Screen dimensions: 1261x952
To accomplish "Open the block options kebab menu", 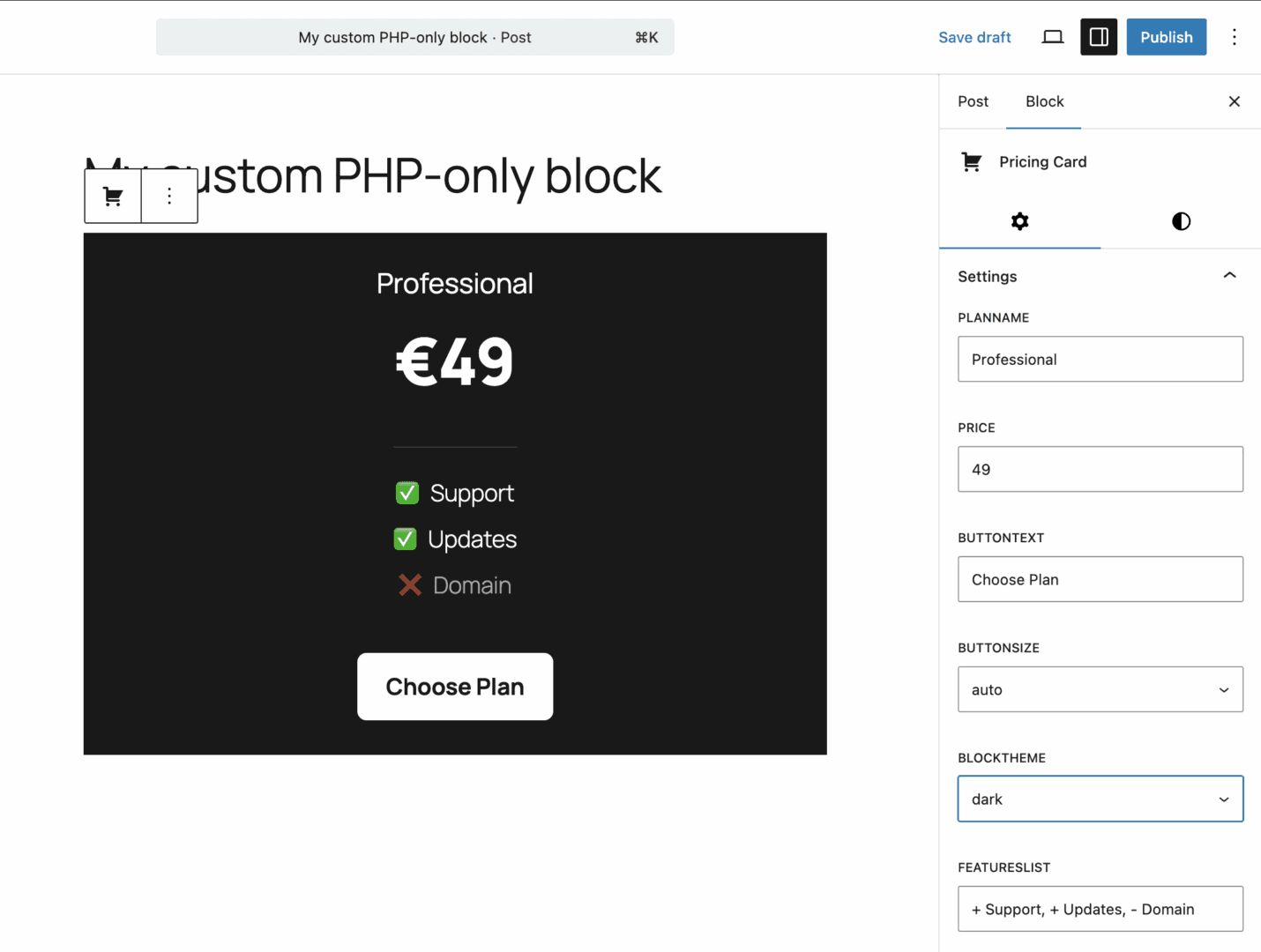I will (168, 196).
